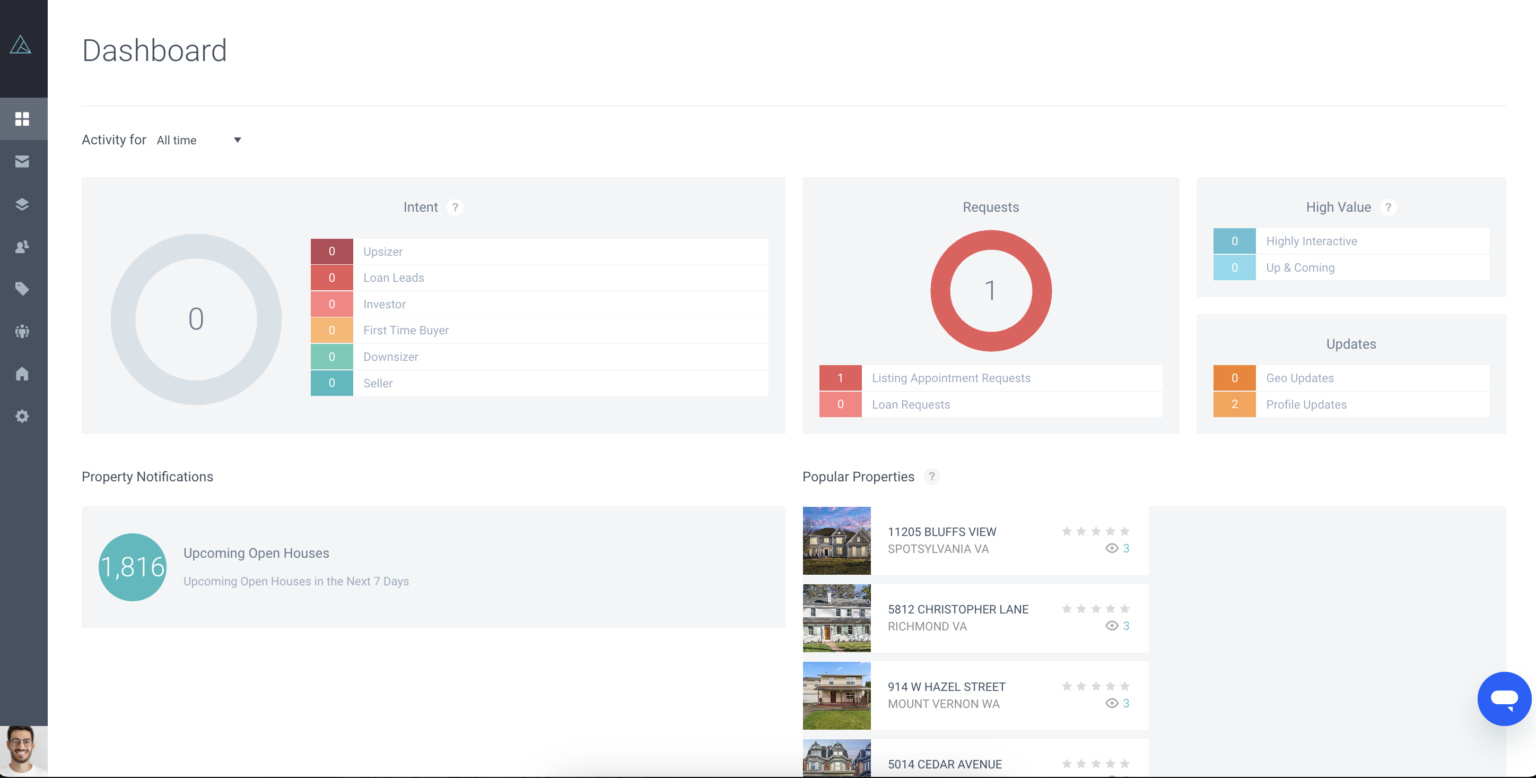Expand the Upsizer intent category row
The height and width of the screenshot is (778, 1536).
(x=540, y=251)
